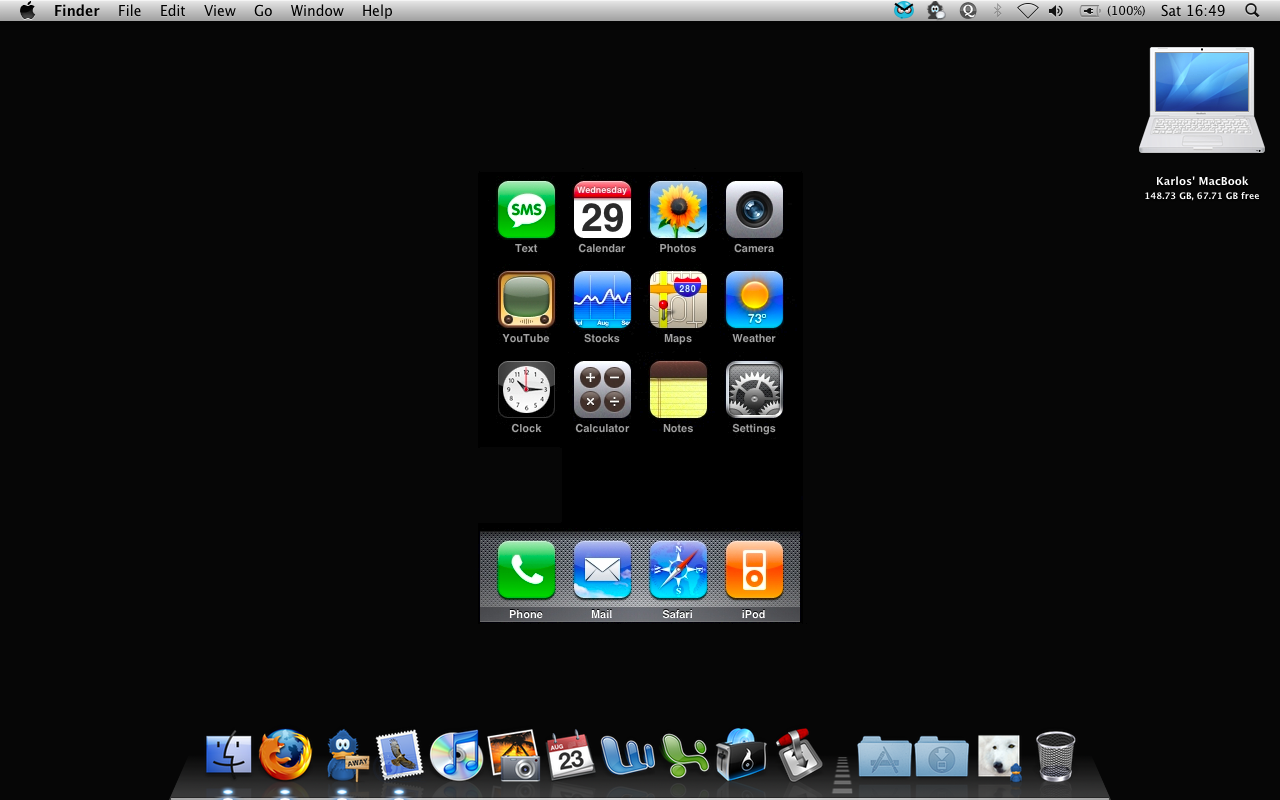Open the File menu
The height and width of the screenshot is (800, 1280).
(x=129, y=10)
